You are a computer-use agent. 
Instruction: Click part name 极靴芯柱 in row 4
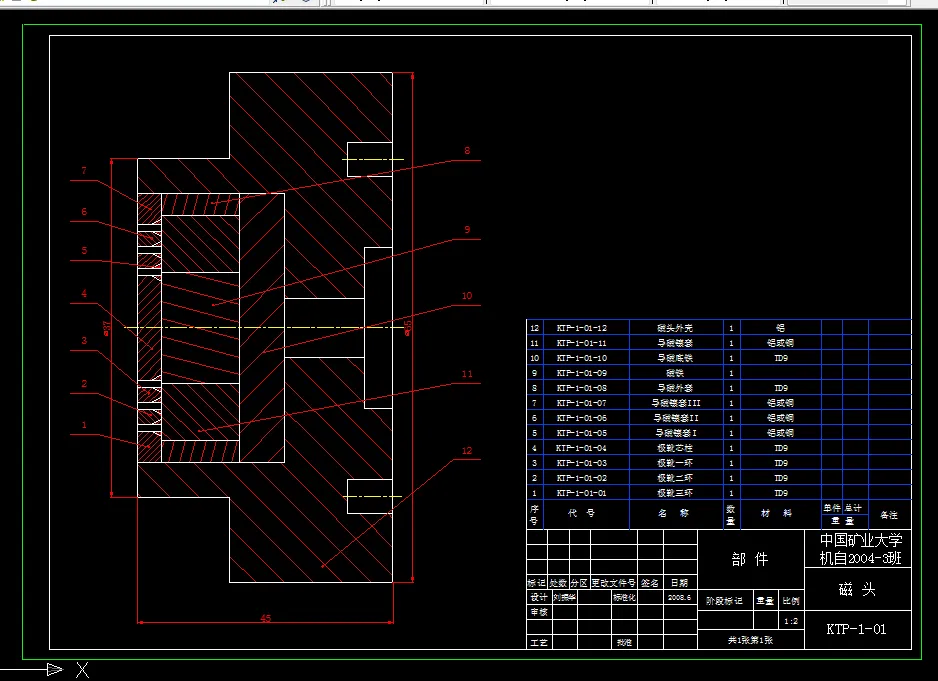675,448
